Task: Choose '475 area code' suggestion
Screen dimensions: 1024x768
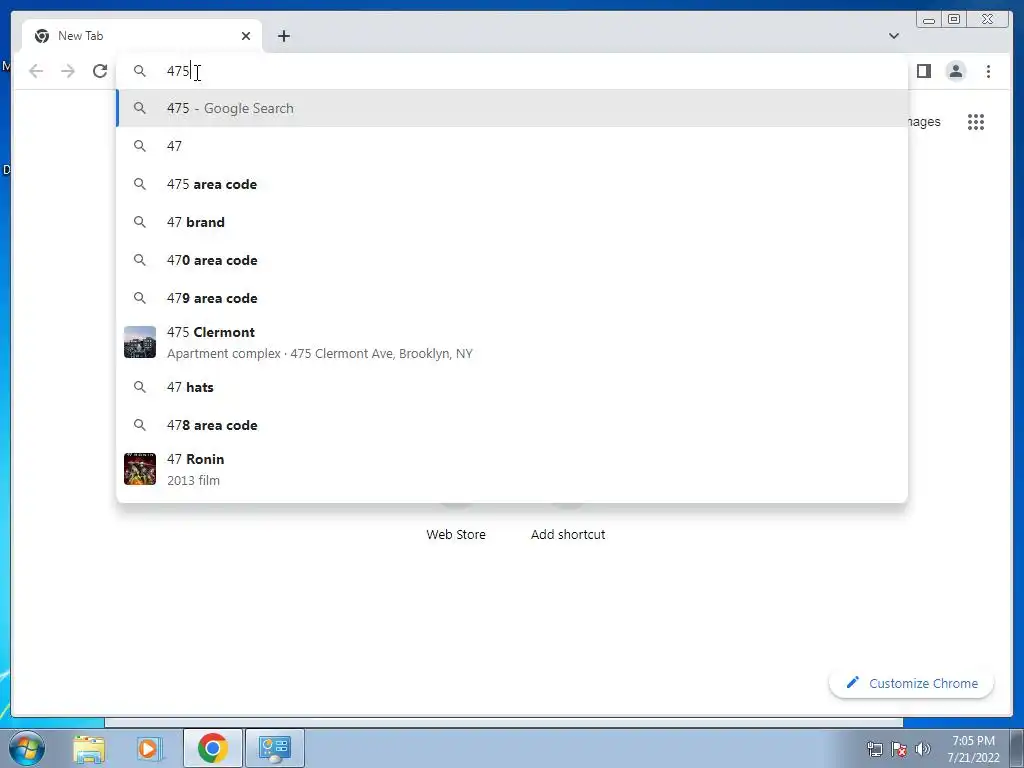Action: coord(513,184)
